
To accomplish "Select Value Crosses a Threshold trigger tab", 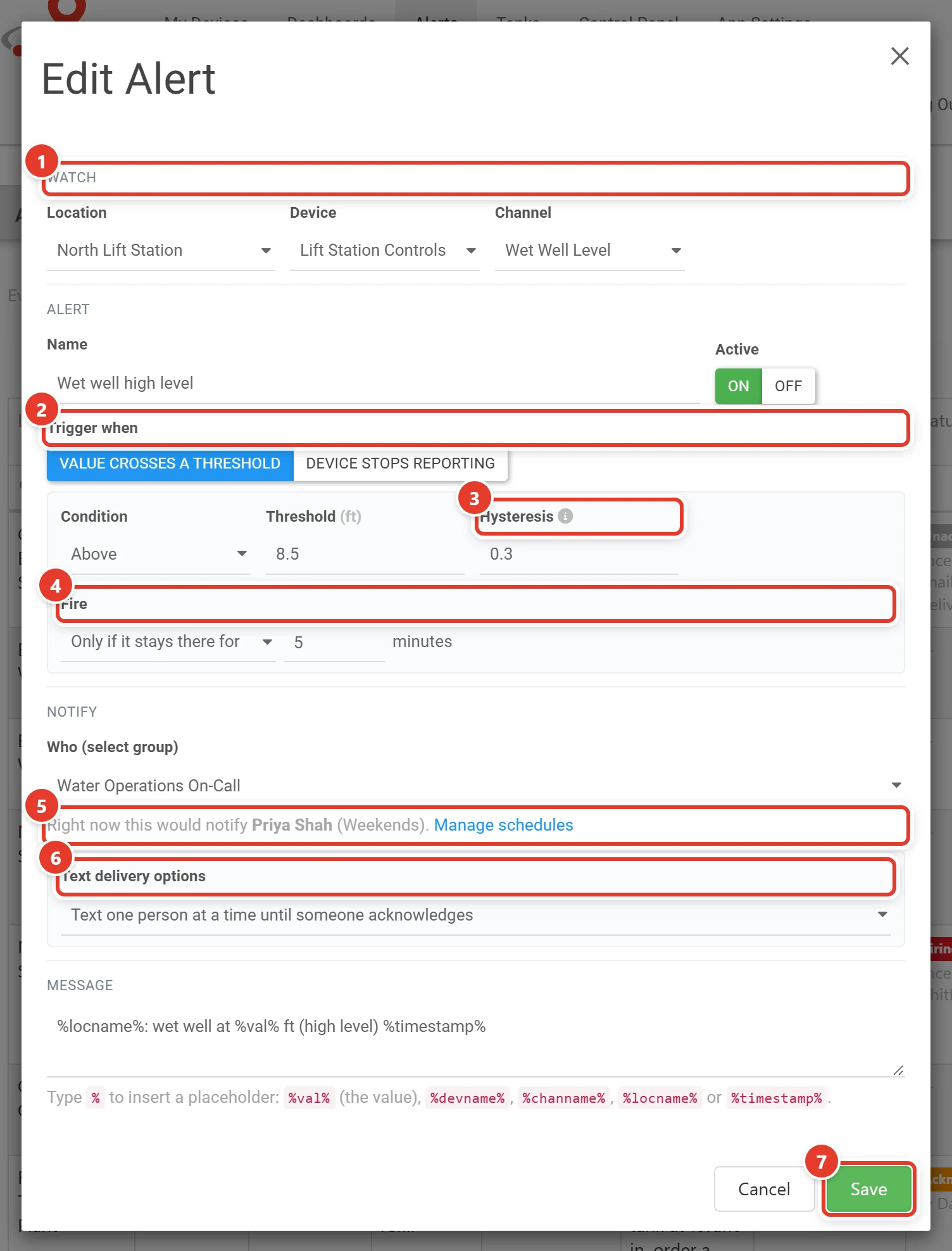I will [170, 463].
